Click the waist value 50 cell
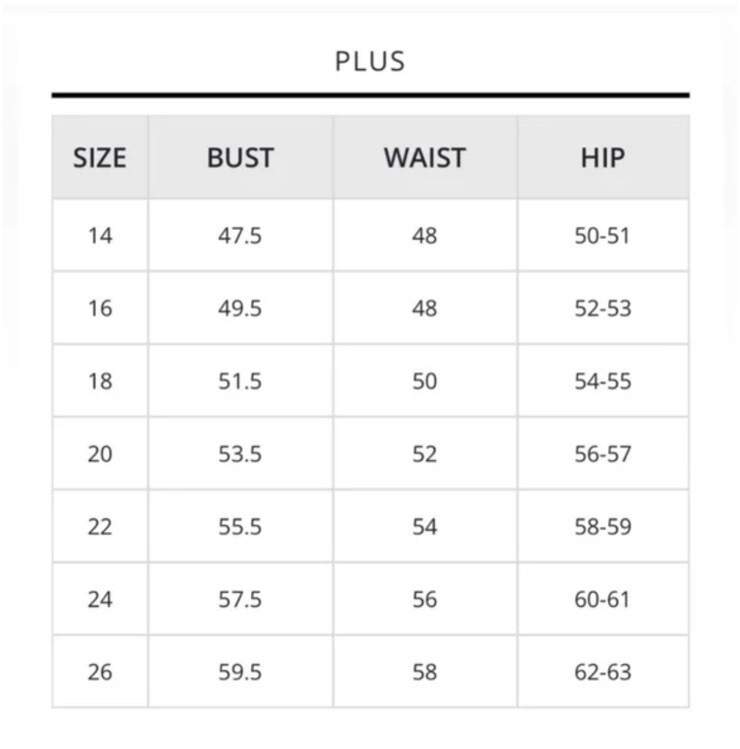Viewport: 740px width, 749px height. [425, 381]
